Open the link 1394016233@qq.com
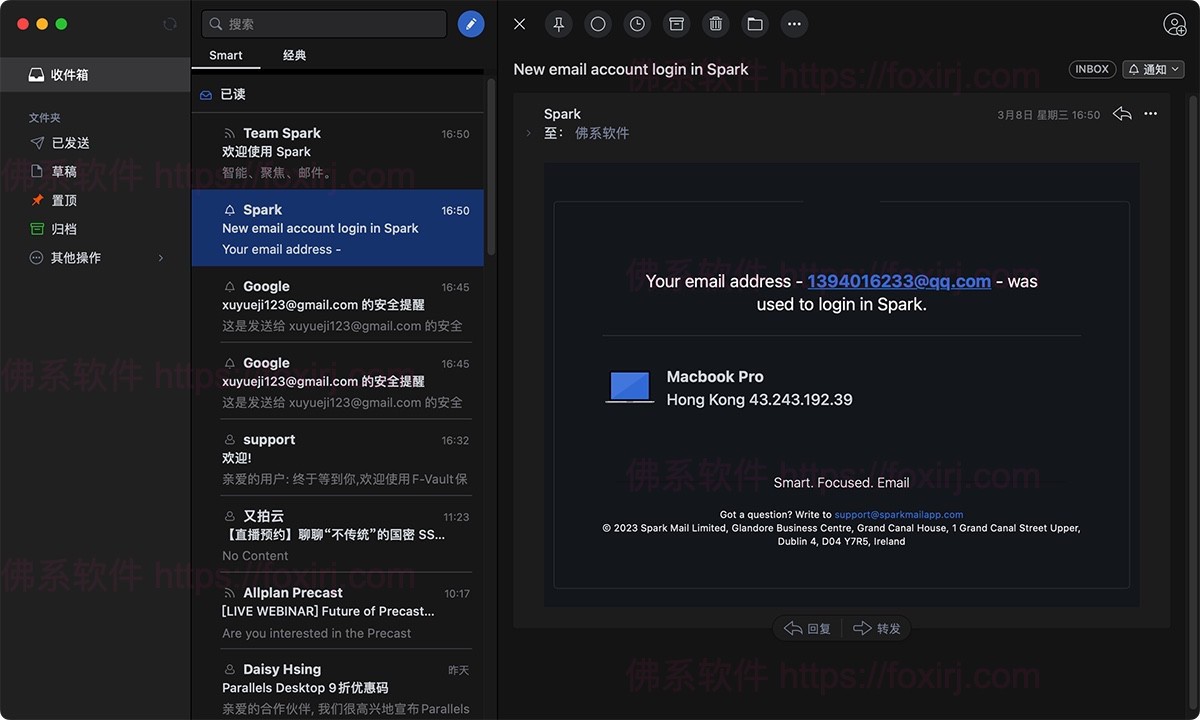This screenshot has width=1200, height=720. (897, 281)
